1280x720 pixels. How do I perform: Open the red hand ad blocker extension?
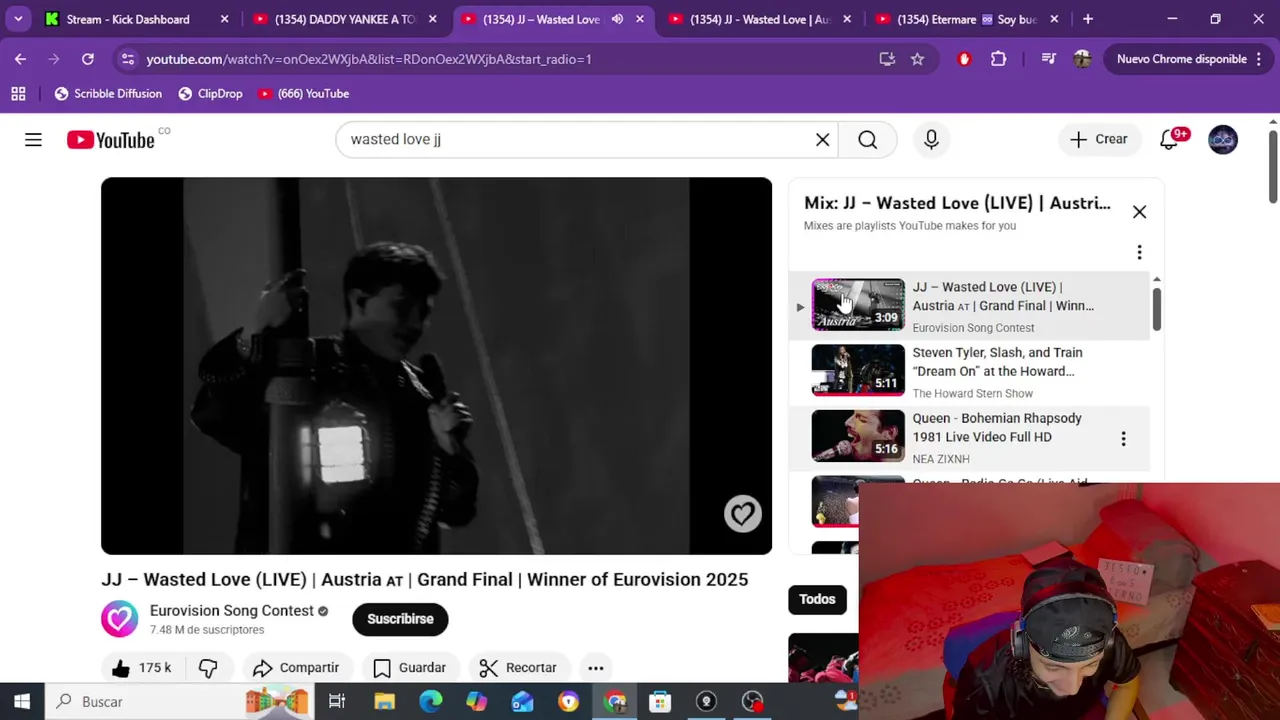pos(964,59)
